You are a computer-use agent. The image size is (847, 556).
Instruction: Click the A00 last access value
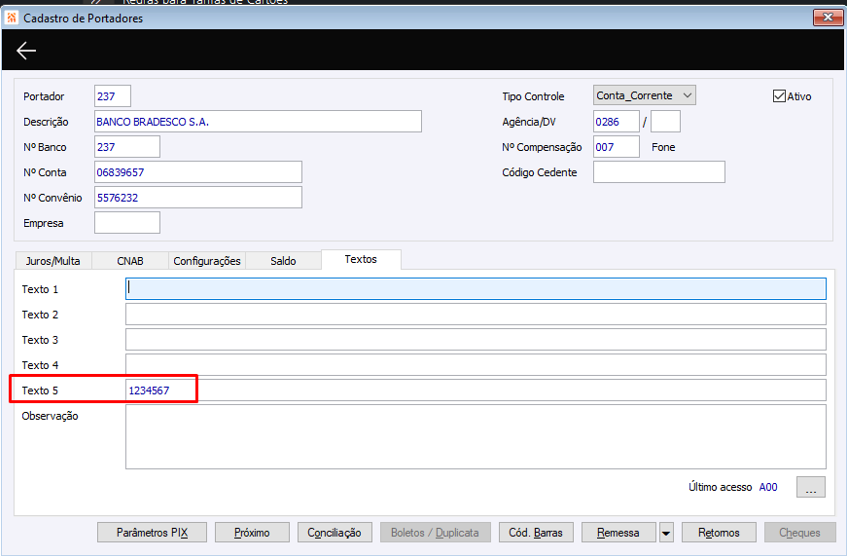(768, 487)
